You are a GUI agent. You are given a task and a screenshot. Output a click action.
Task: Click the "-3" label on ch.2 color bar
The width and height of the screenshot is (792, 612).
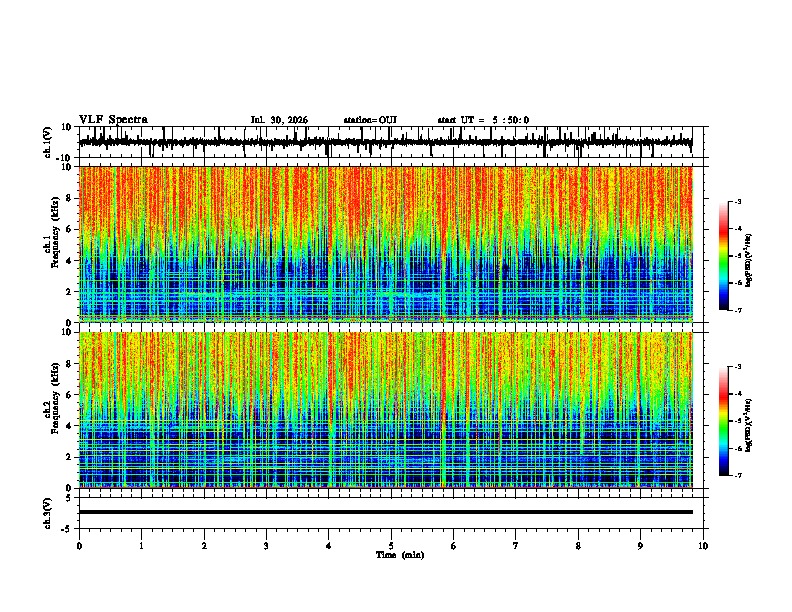(737, 367)
